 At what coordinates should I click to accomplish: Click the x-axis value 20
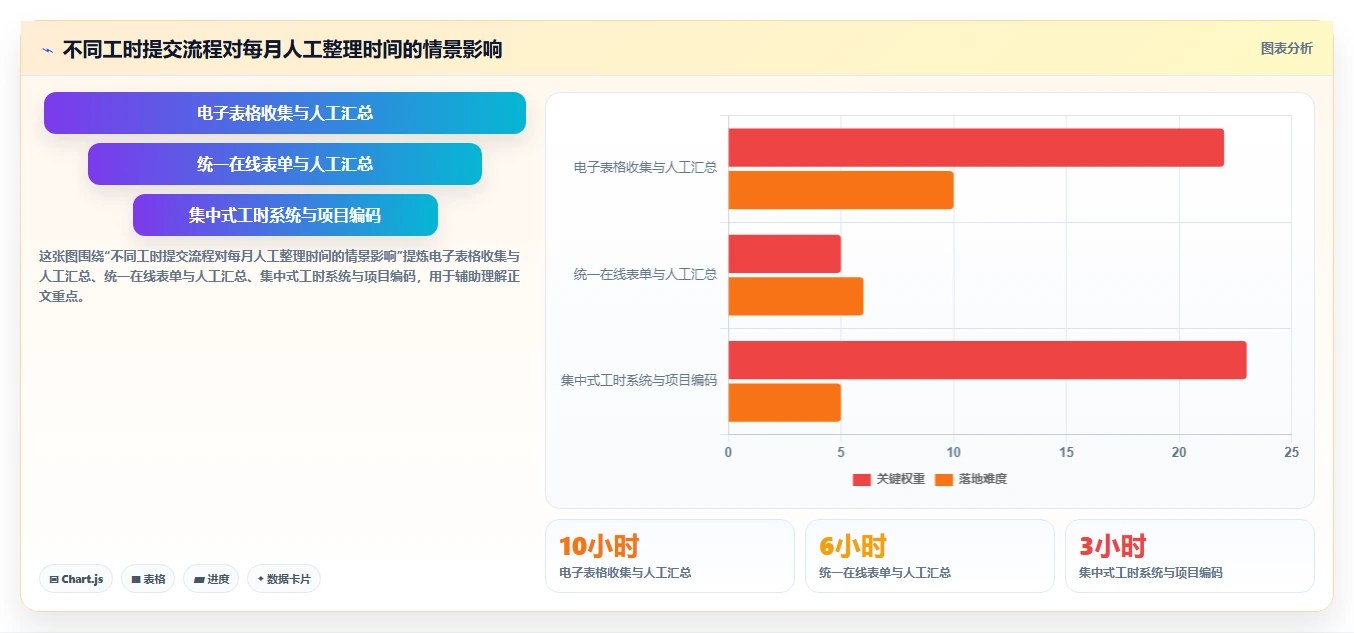tap(1179, 453)
